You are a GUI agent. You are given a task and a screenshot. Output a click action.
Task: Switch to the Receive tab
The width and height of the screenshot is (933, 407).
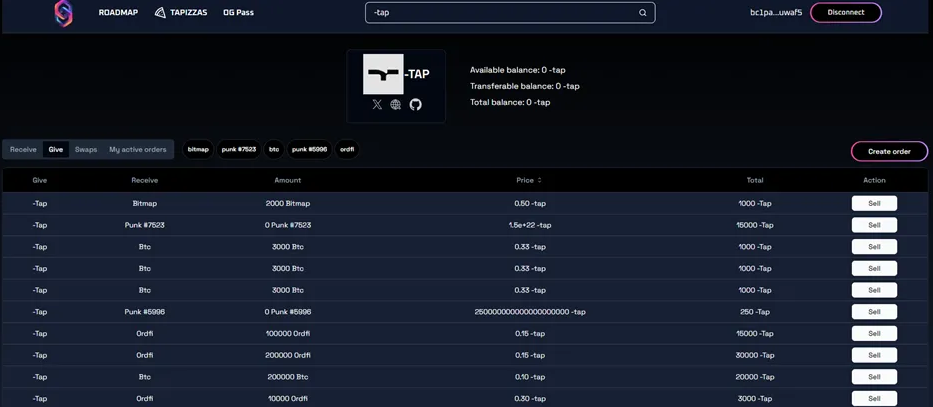(x=23, y=150)
